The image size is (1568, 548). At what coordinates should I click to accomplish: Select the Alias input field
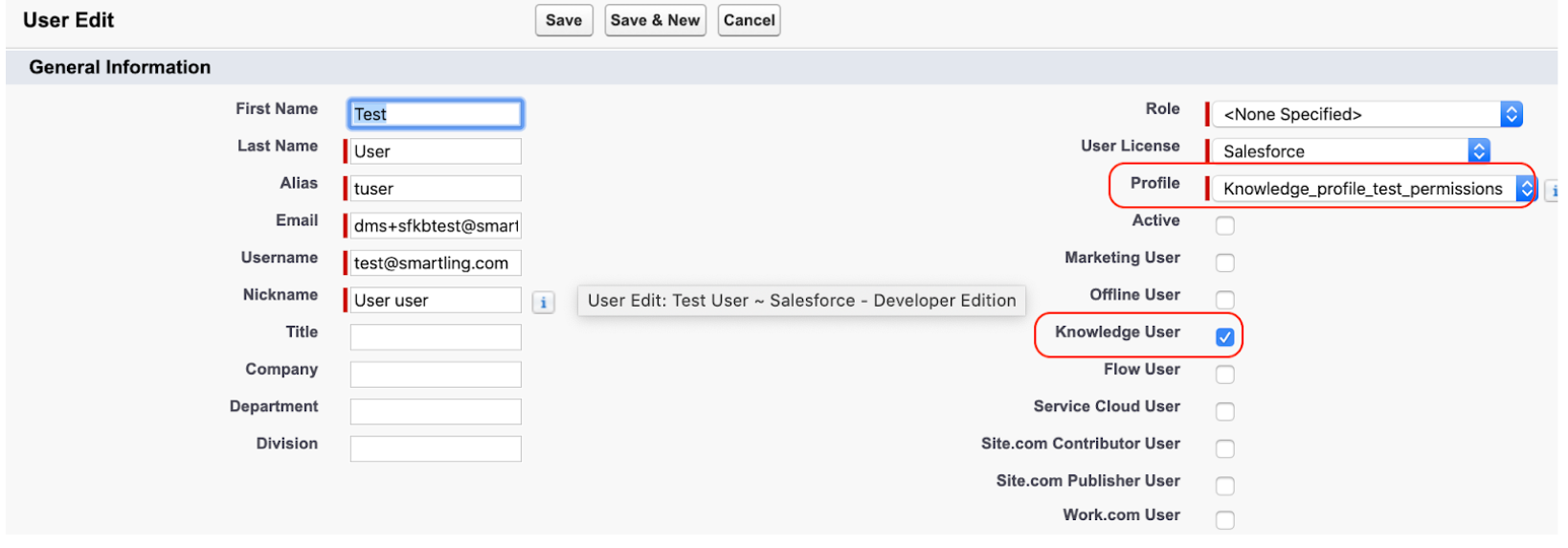point(436,189)
